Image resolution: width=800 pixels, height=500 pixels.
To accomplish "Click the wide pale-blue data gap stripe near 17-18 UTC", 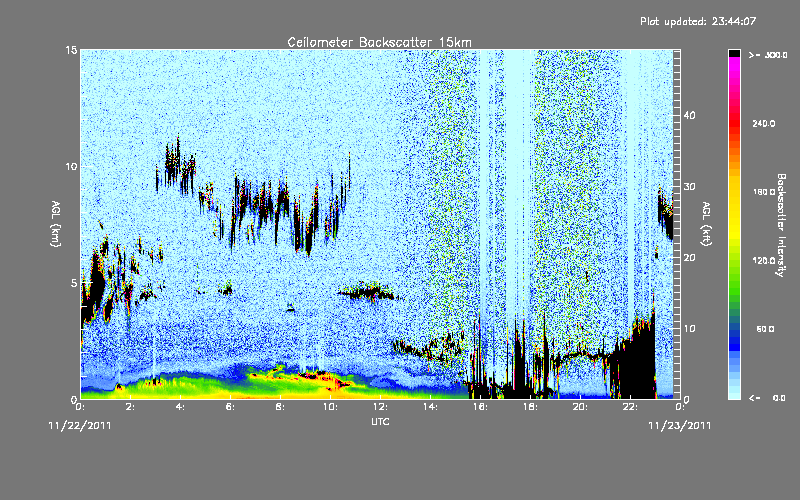I will pos(518,184).
